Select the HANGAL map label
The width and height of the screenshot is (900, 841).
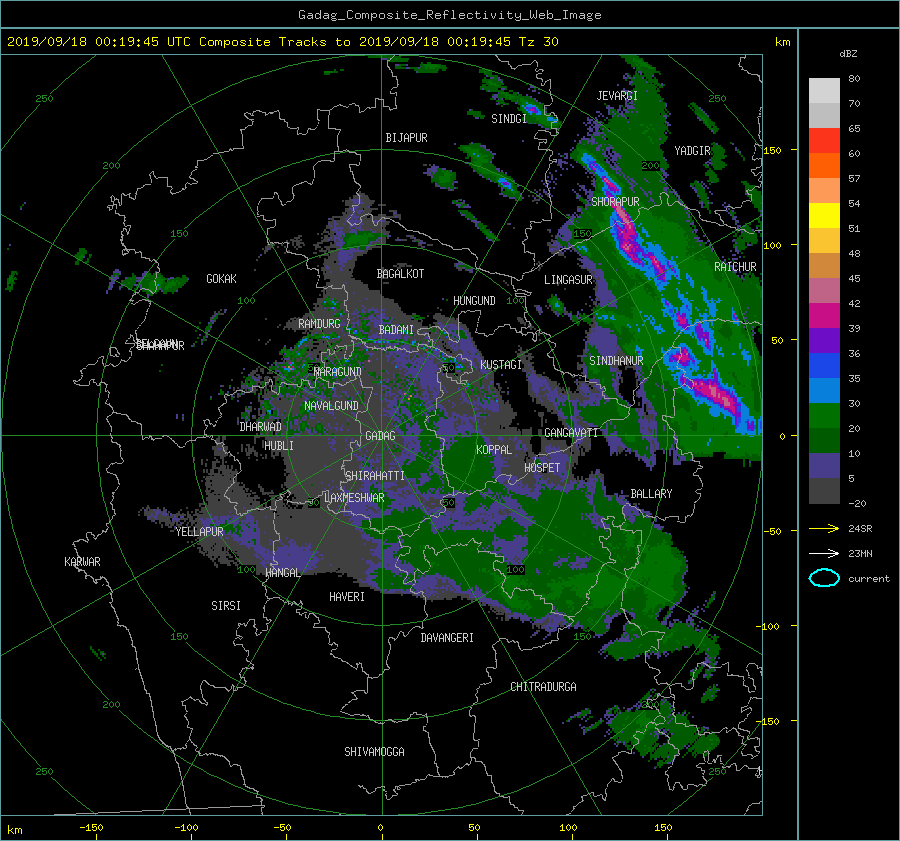tap(282, 572)
